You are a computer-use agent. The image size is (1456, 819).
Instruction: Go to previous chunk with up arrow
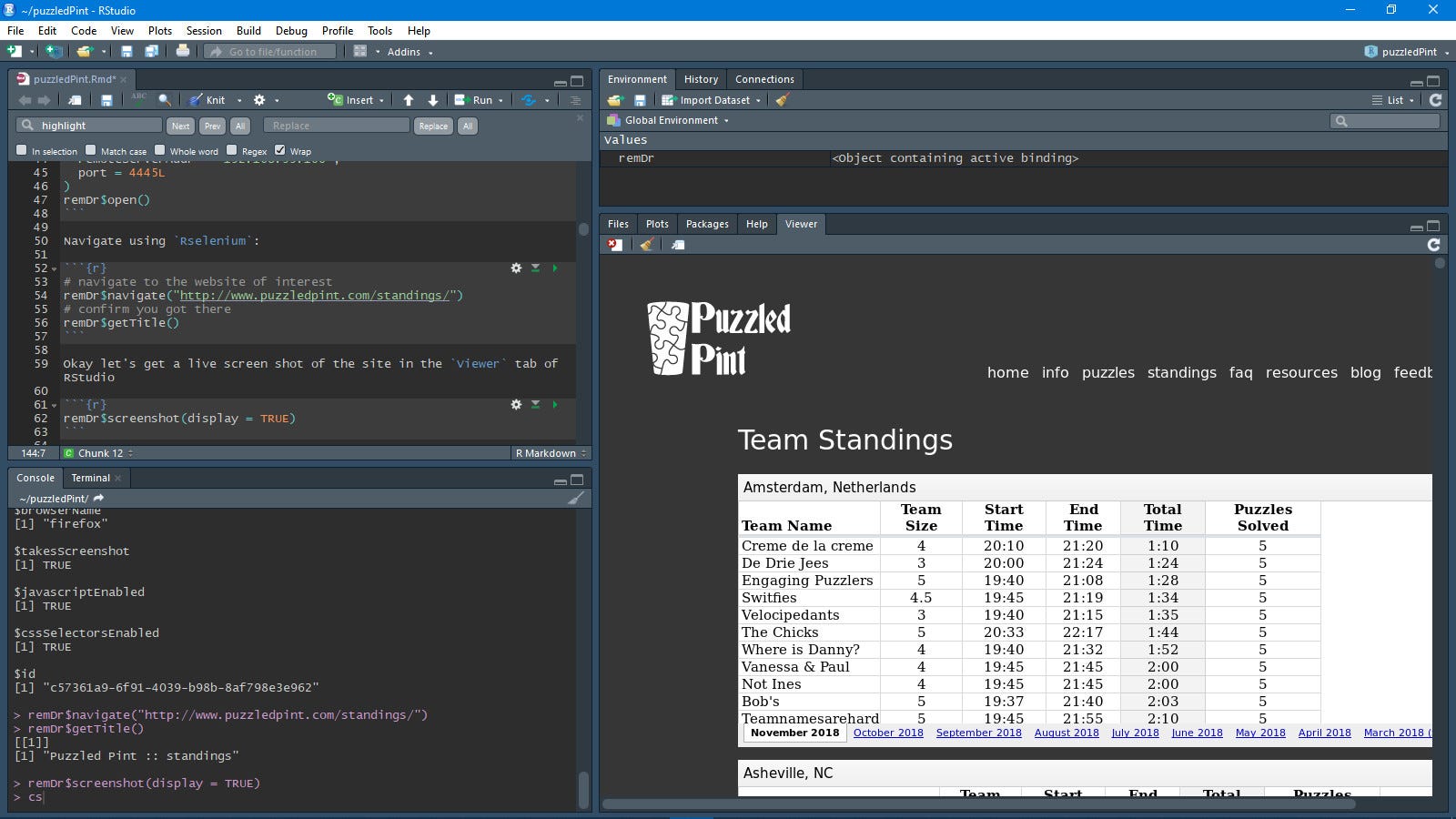409,100
